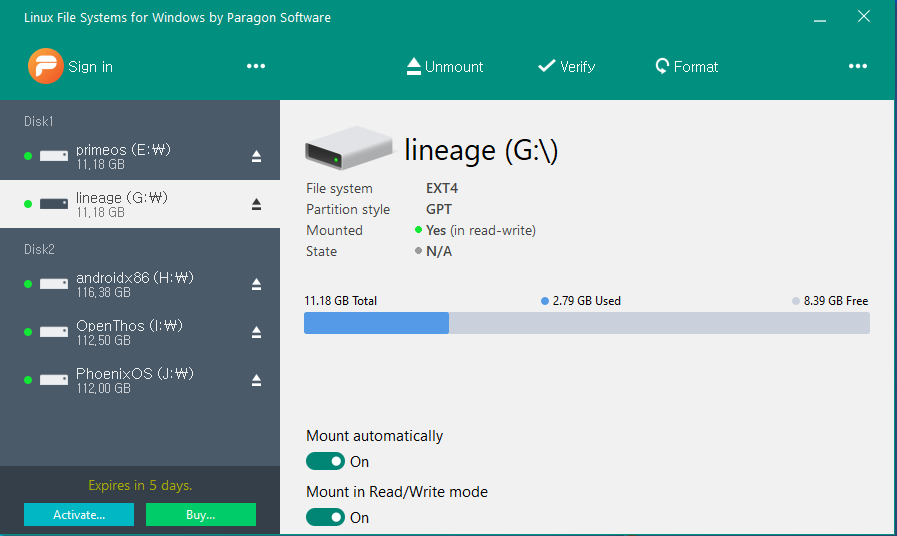897x536 pixels.
Task: Click the Paragon orange logo icon
Action: click(x=46, y=66)
